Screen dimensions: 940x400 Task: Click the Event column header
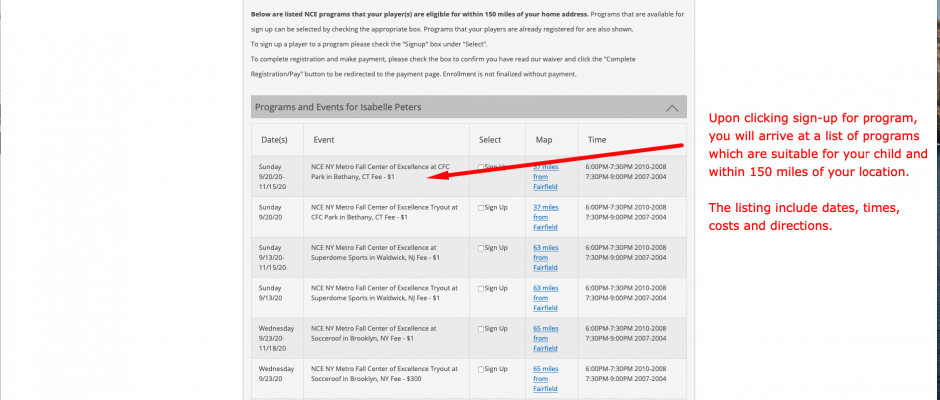tap(324, 140)
